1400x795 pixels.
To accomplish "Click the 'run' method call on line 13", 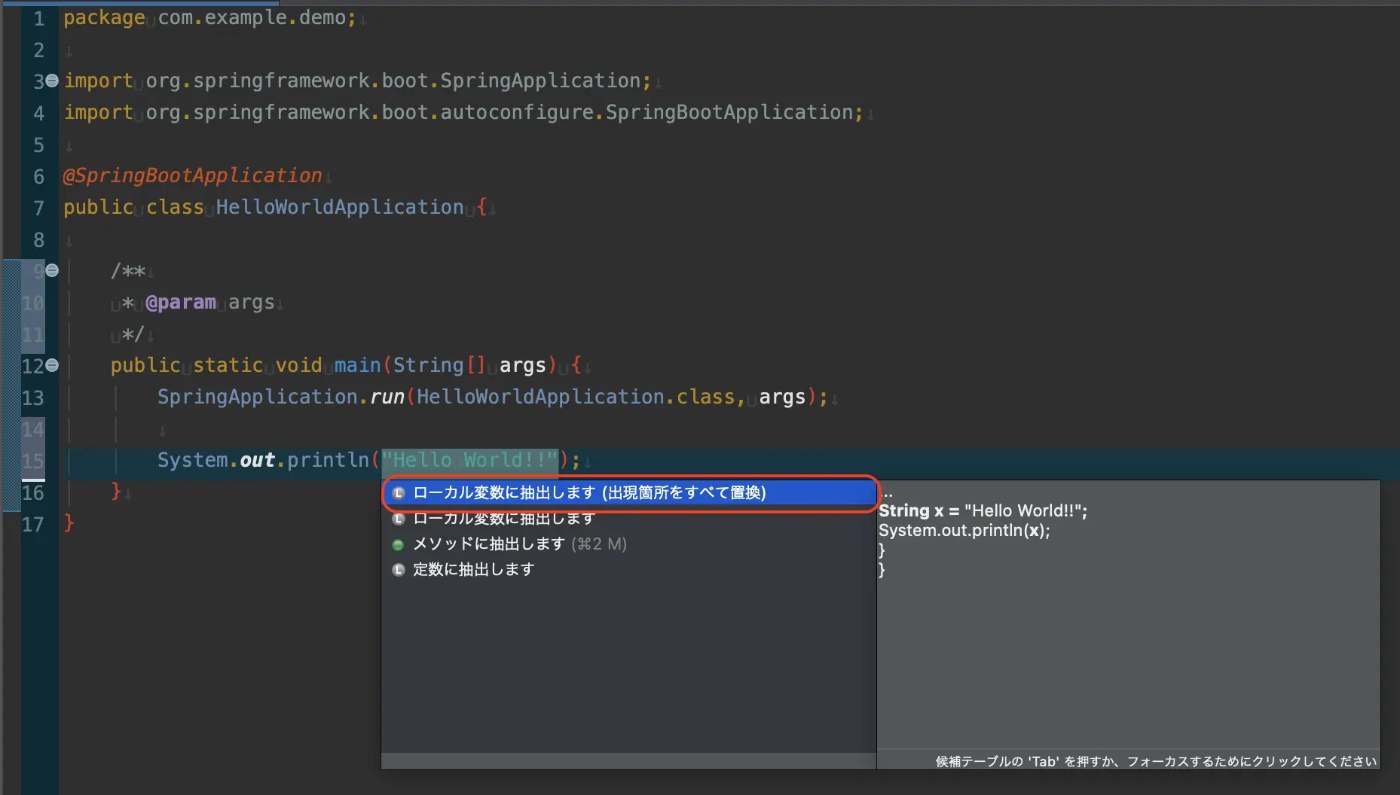I will (x=387, y=397).
